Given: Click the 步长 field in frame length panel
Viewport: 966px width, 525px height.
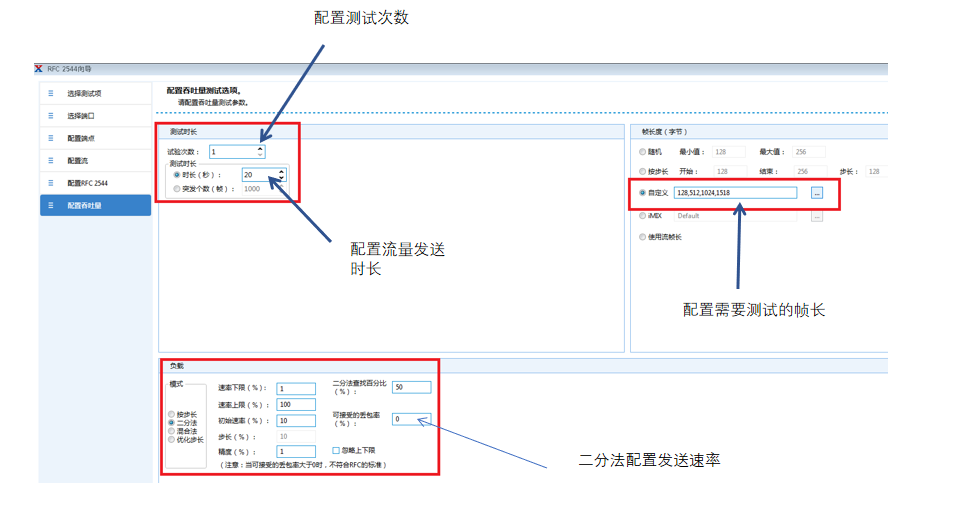Looking at the screenshot, I should point(876,171).
